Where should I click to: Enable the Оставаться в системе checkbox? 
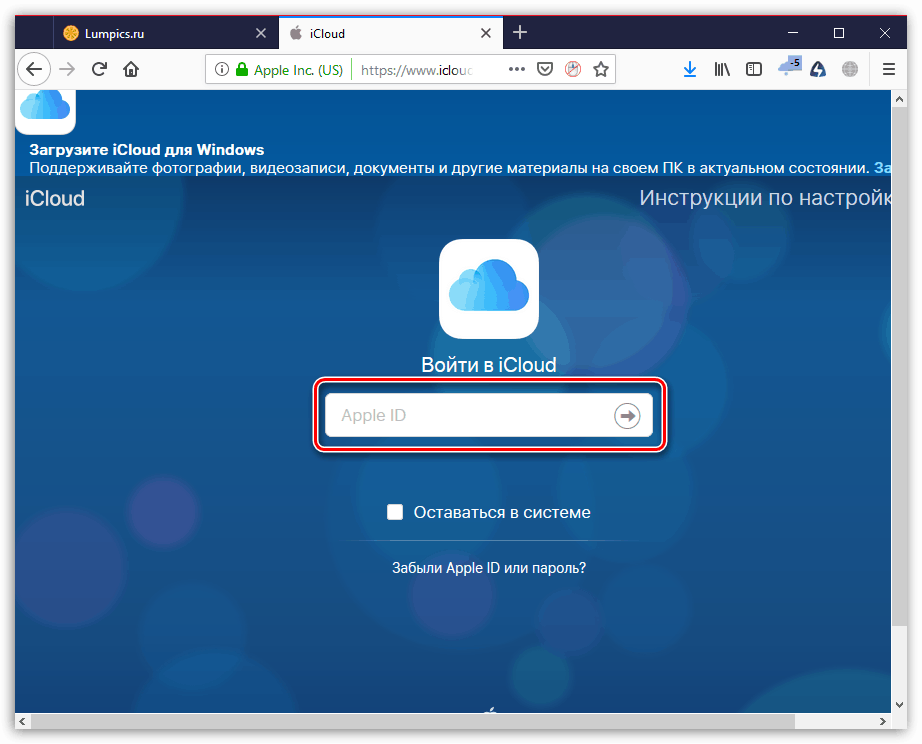[395, 511]
